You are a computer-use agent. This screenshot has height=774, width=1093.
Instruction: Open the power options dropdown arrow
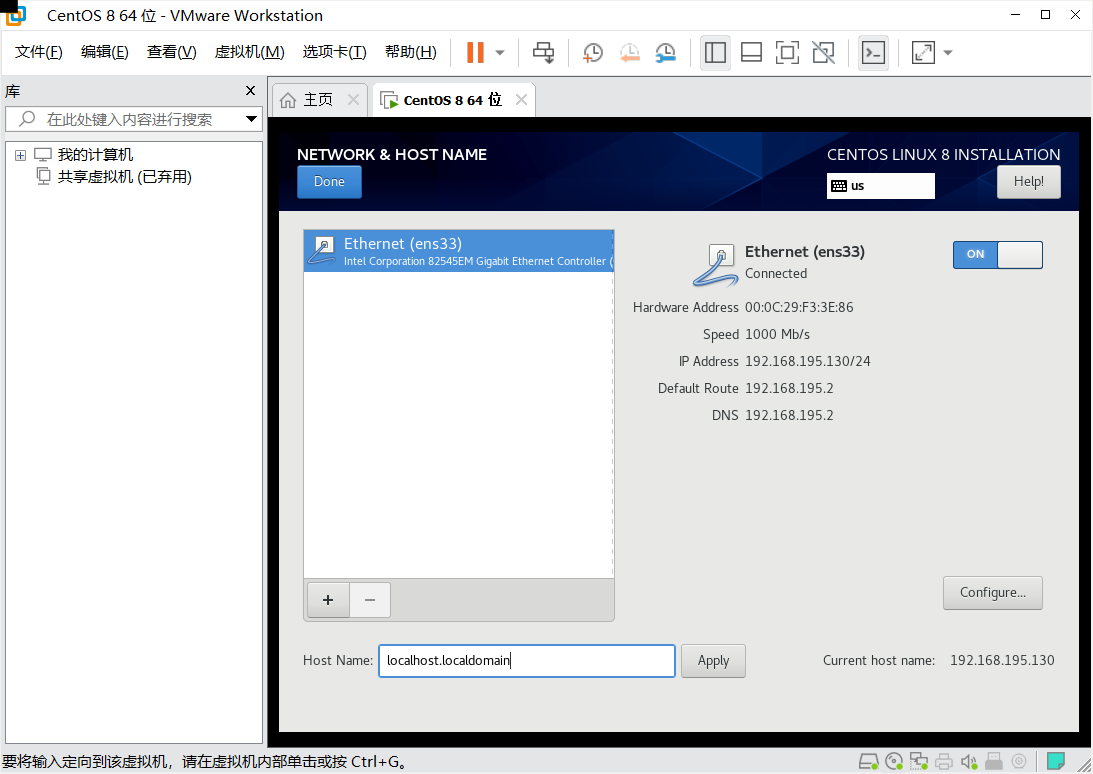(500, 53)
